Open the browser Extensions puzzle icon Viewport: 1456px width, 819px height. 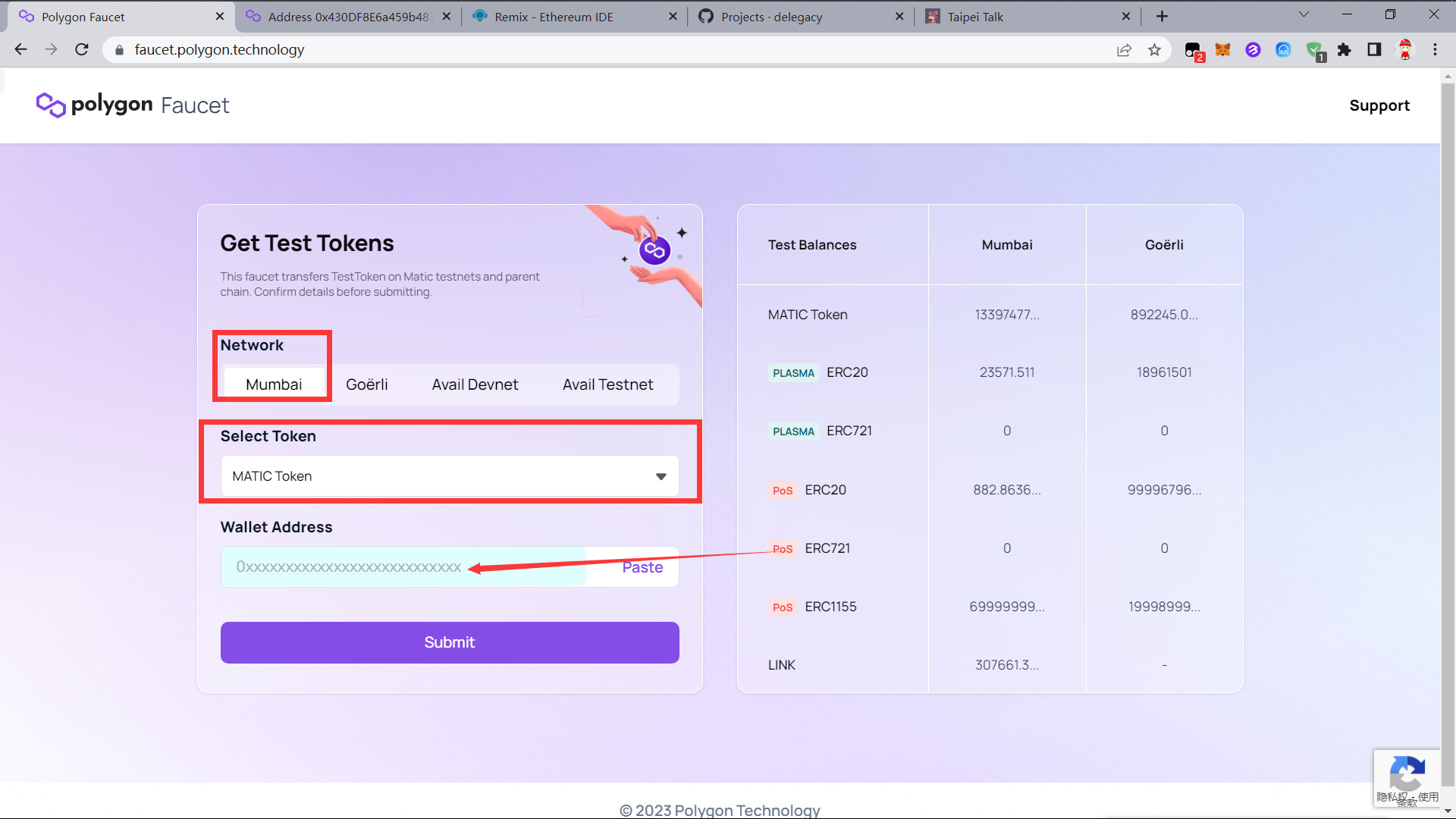tap(1344, 50)
